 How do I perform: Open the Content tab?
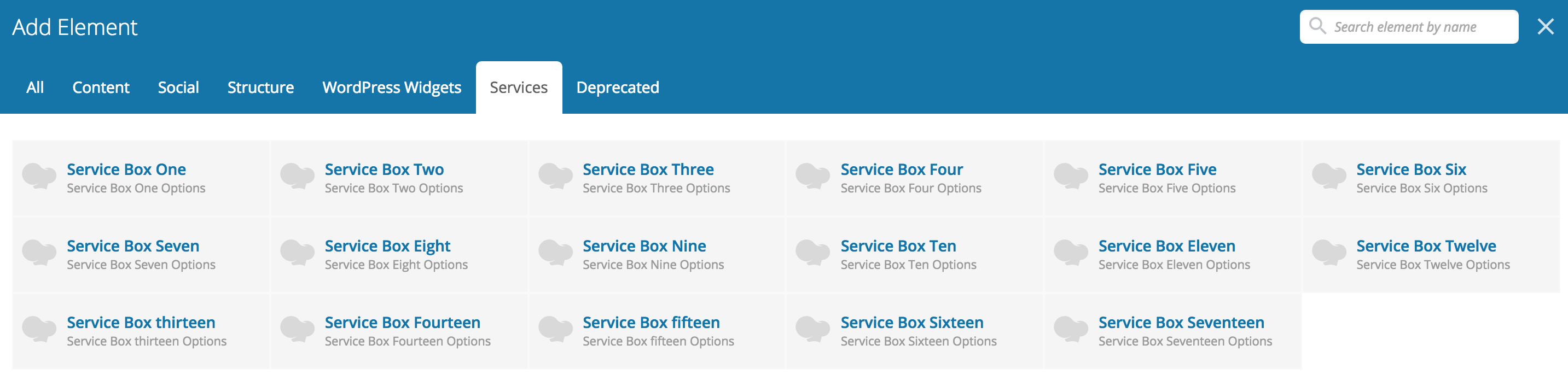(101, 87)
